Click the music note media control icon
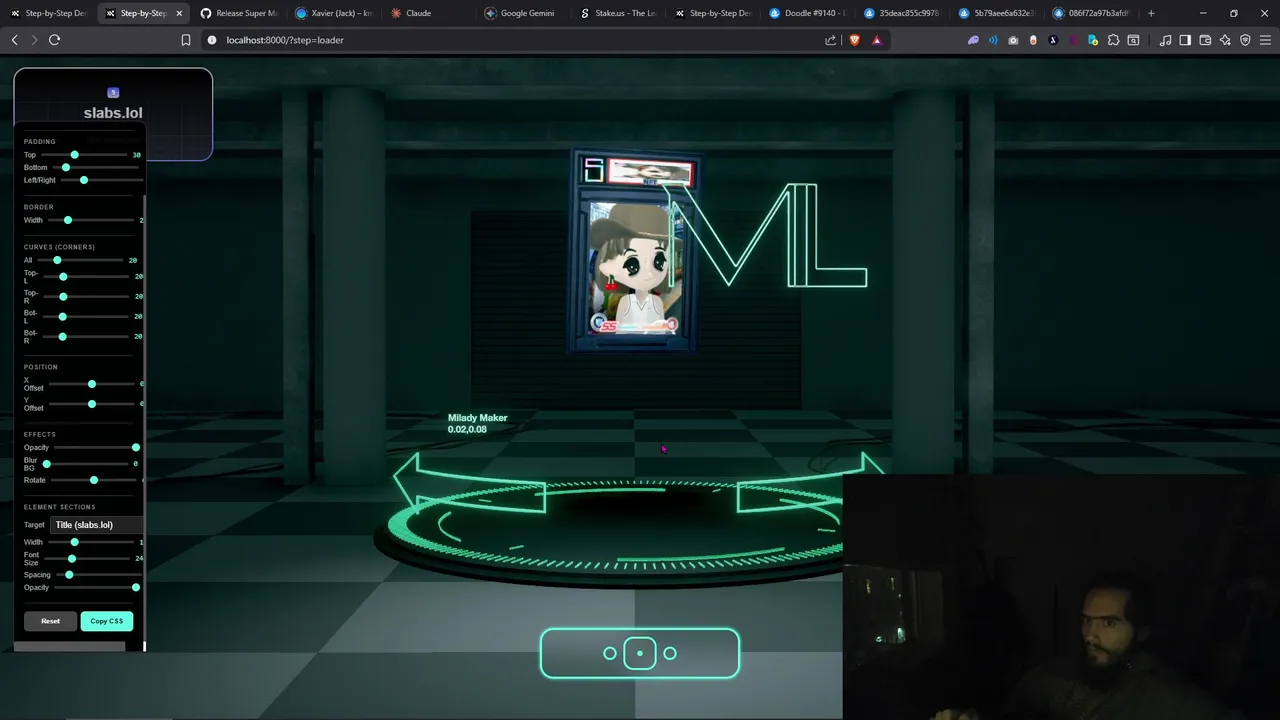This screenshot has height=720, width=1280. tap(1165, 40)
